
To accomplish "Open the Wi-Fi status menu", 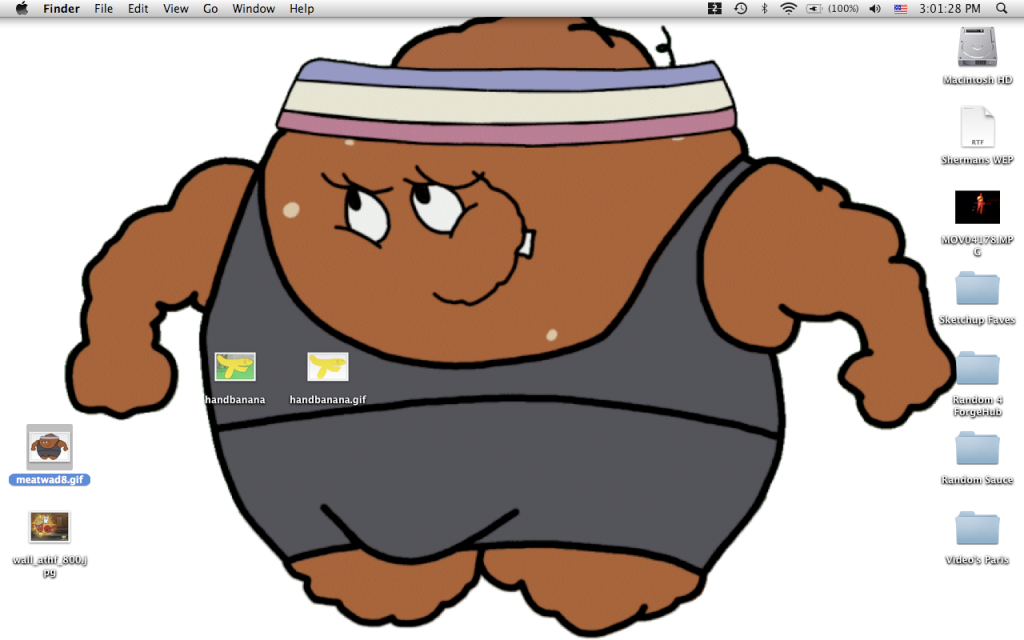I will [789, 8].
